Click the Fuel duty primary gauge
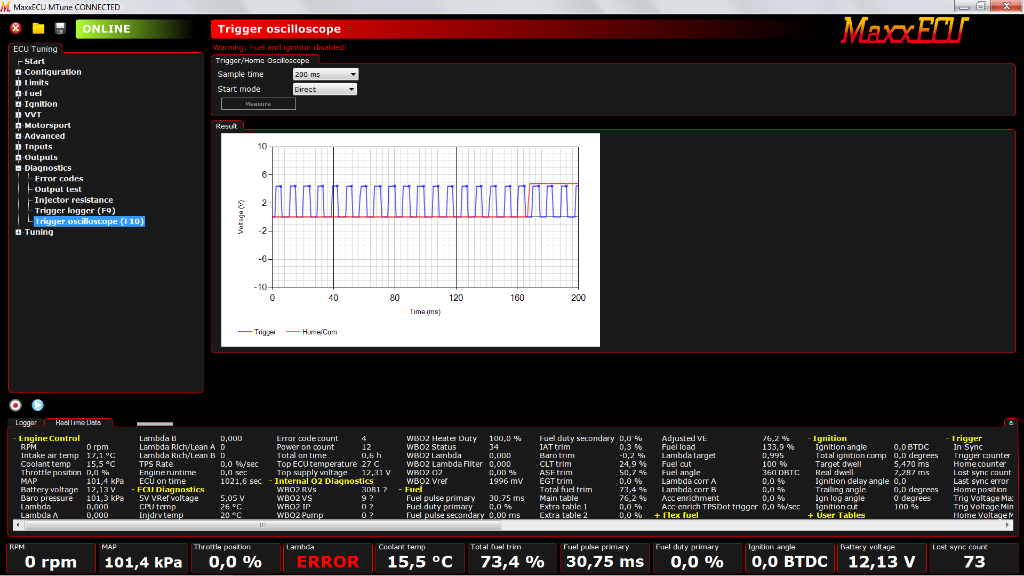This screenshot has width=1024, height=576. pos(697,558)
